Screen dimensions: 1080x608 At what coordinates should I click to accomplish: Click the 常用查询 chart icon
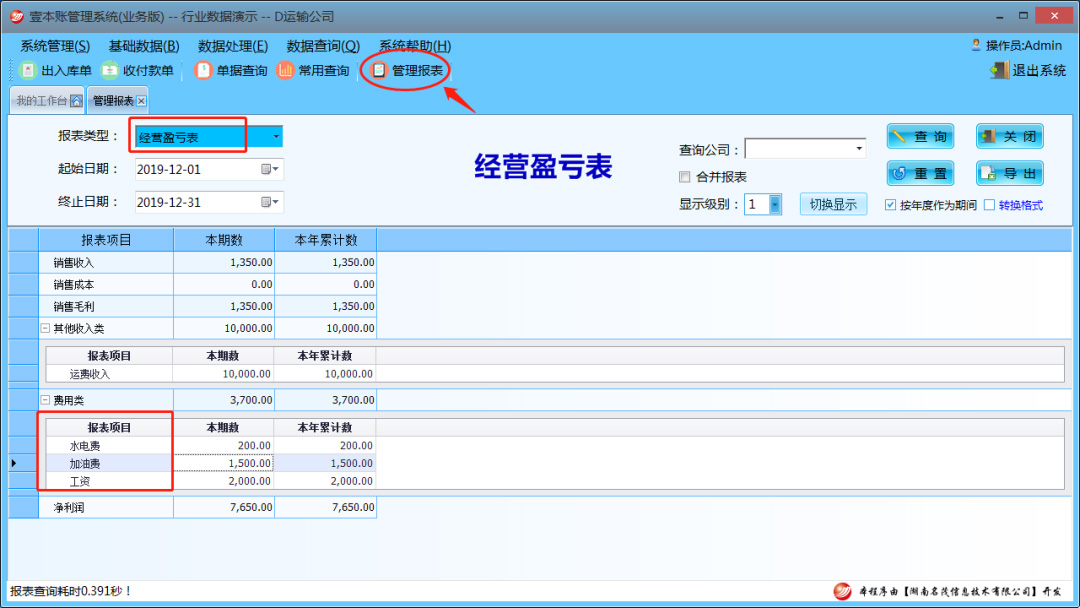pyautogui.click(x=286, y=70)
